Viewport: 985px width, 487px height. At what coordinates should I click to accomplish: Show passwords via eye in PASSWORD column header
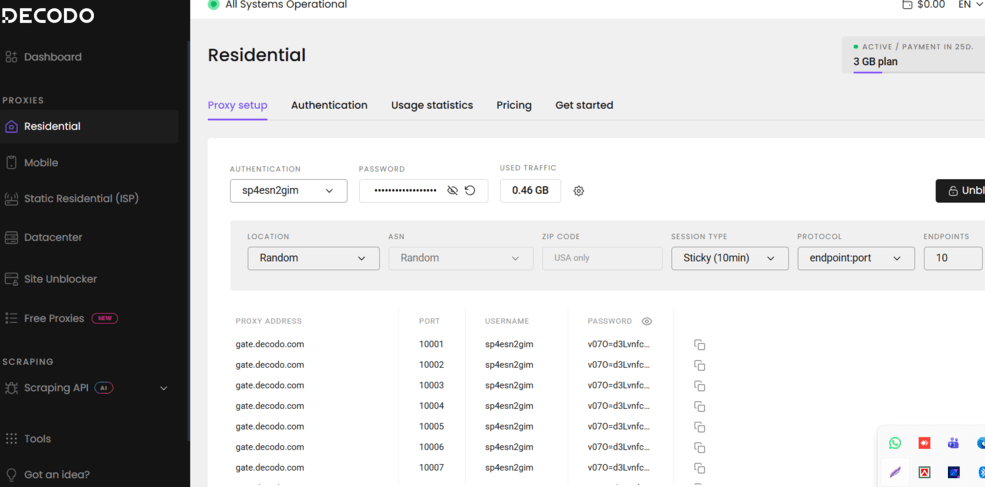tap(647, 321)
